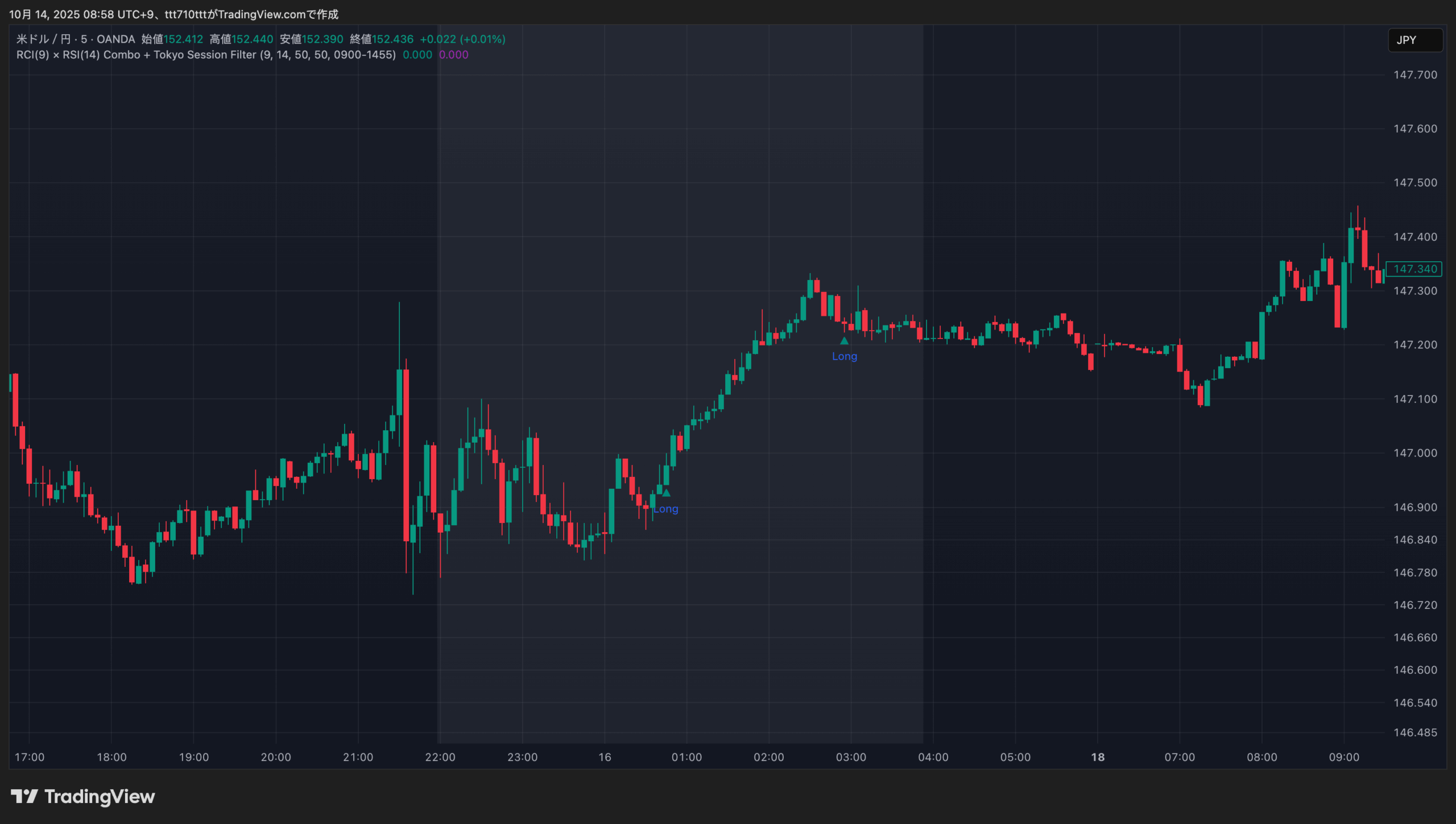Click the 146.485 price scale label
Viewport: 1456px width, 824px height.
point(1414,732)
